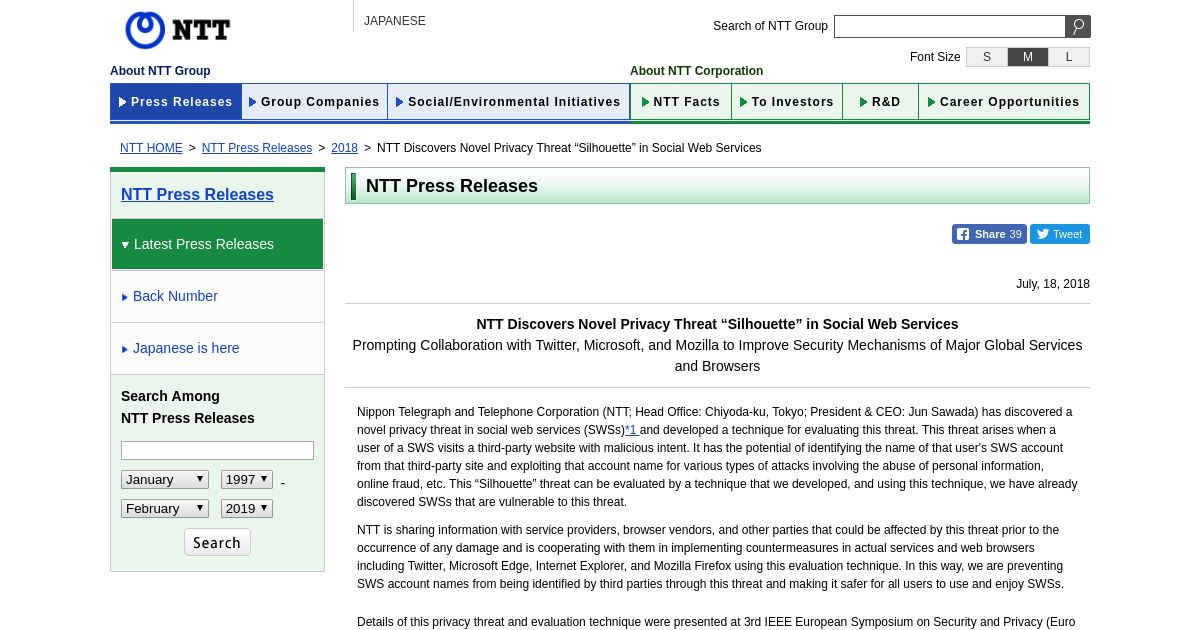Open the NTT Facts nav tab
Screen dimensions: 1200x630
click(681, 102)
